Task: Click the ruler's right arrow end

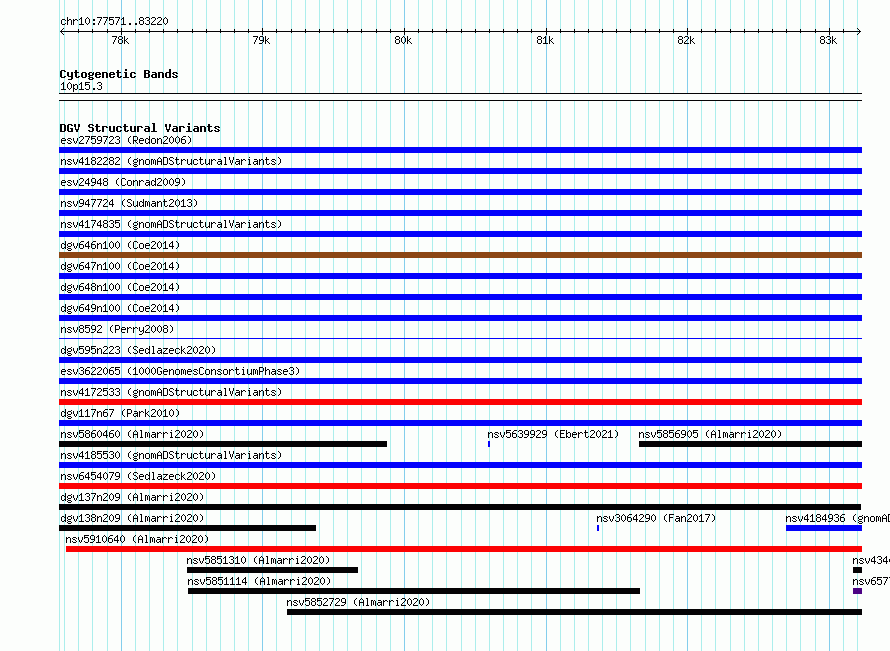Action: tap(859, 31)
